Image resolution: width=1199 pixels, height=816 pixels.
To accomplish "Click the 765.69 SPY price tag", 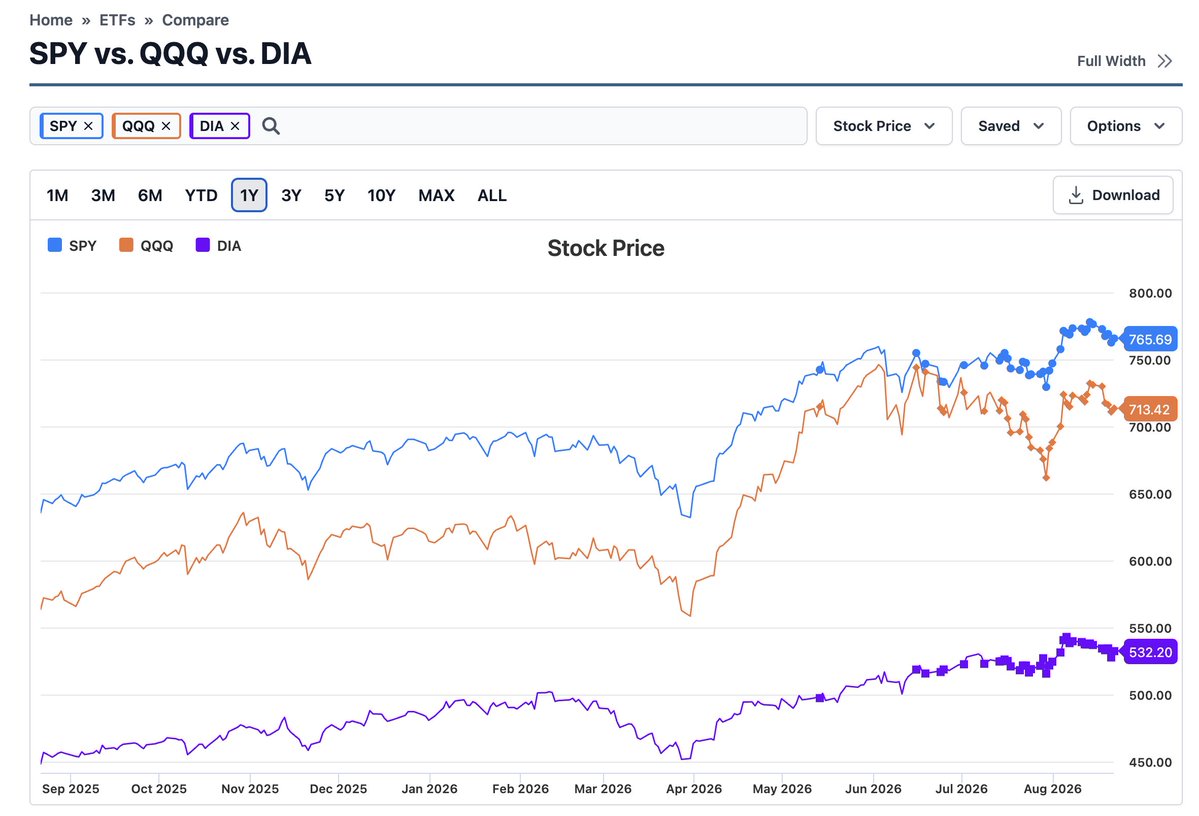I will point(1149,340).
